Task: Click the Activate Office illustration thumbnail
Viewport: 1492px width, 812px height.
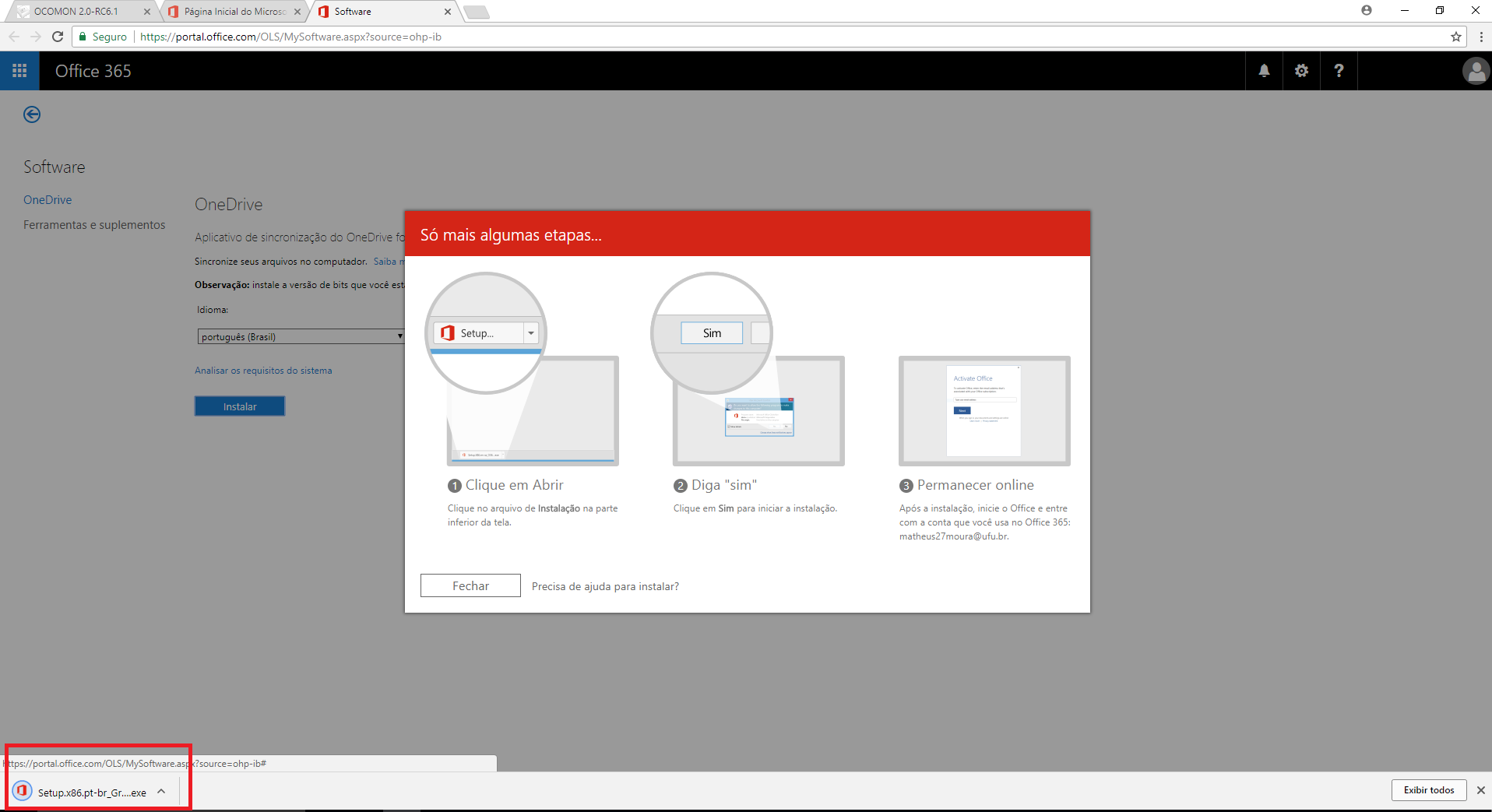Action: [x=984, y=411]
